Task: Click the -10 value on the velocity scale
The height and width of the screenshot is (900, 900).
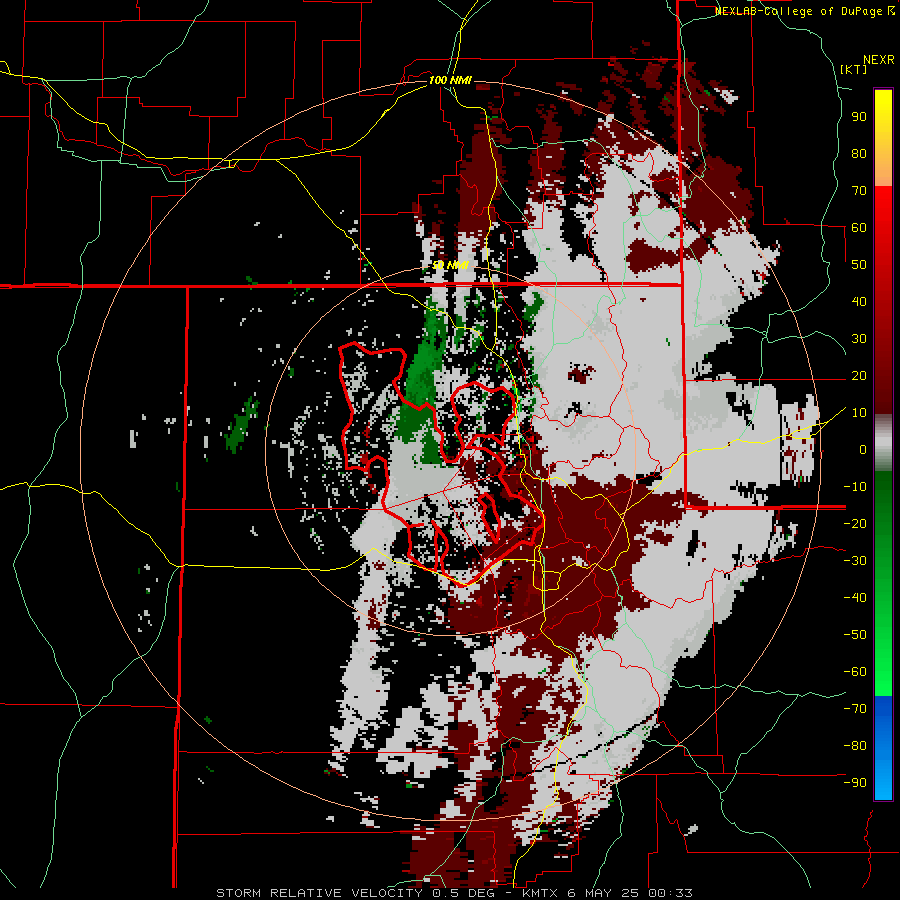Action: pos(855,487)
